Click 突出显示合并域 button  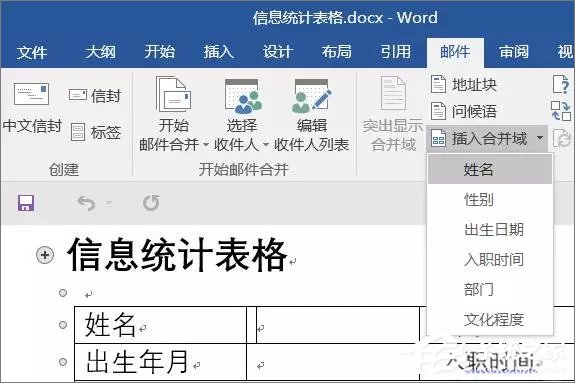393,114
